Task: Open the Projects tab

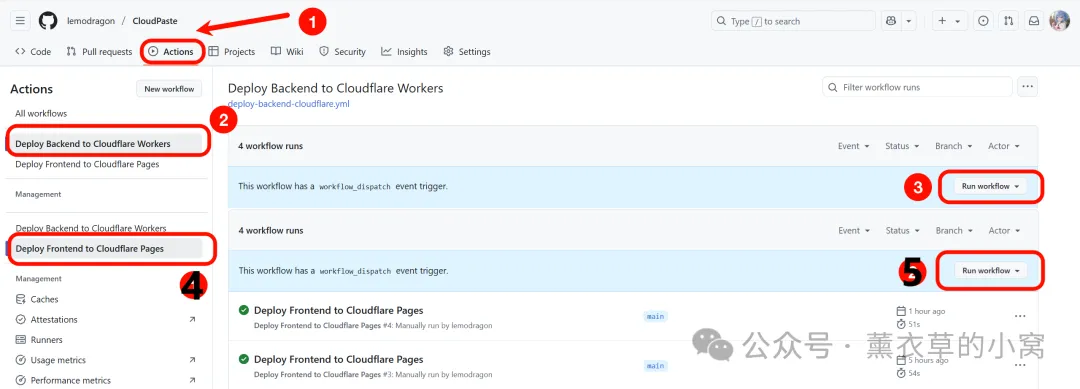Action: (x=232, y=52)
